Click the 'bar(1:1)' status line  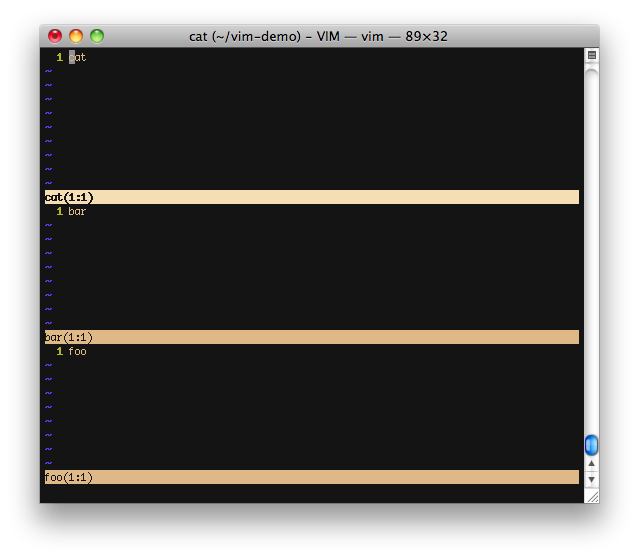[x=312, y=337]
